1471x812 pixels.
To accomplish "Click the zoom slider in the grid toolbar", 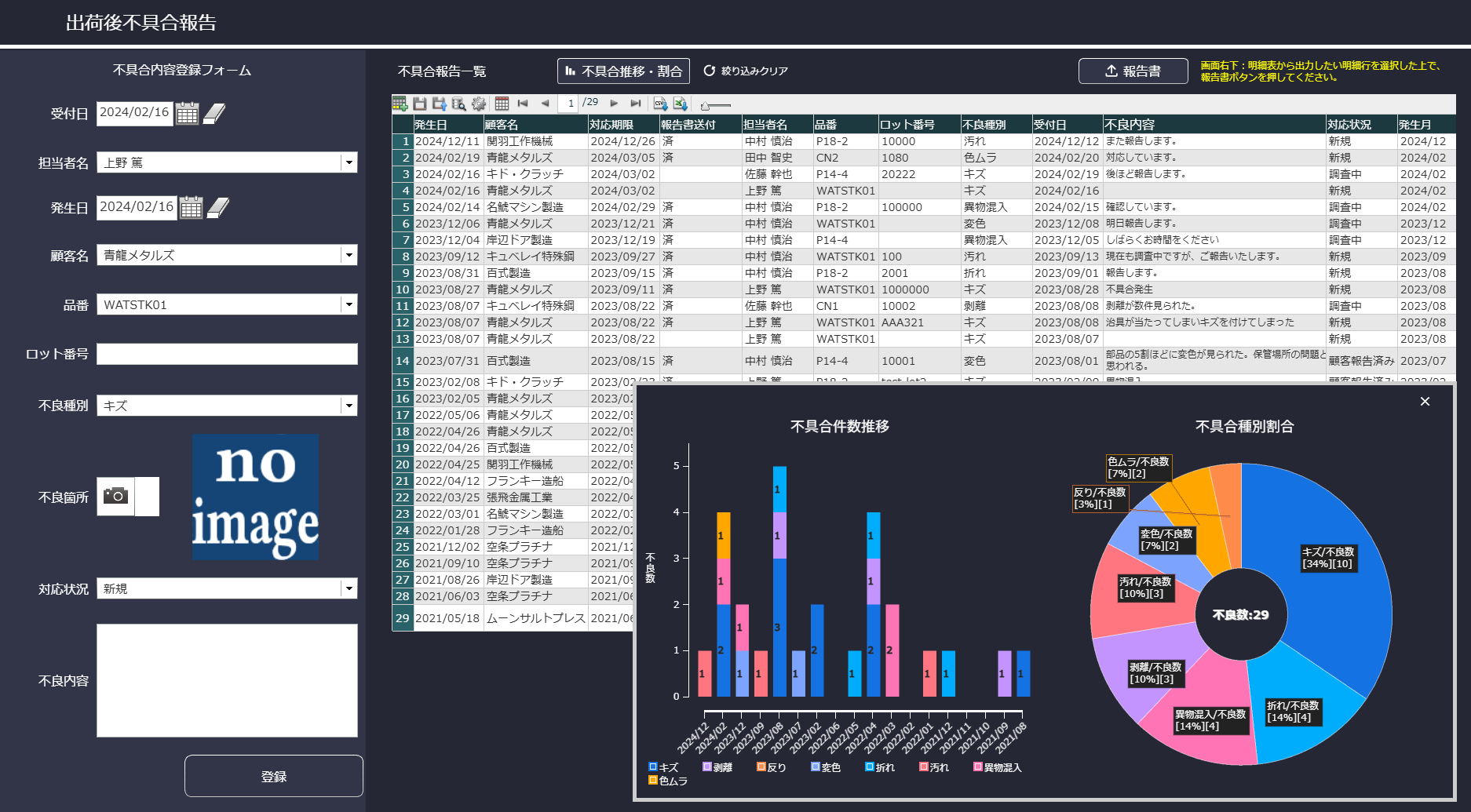I will coord(715,105).
